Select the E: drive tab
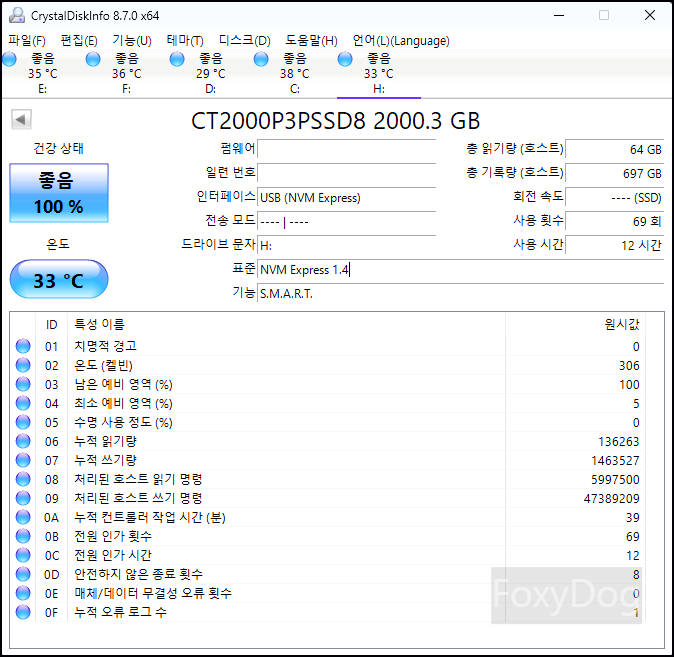Image resolution: width=674 pixels, height=657 pixels. [43, 74]
